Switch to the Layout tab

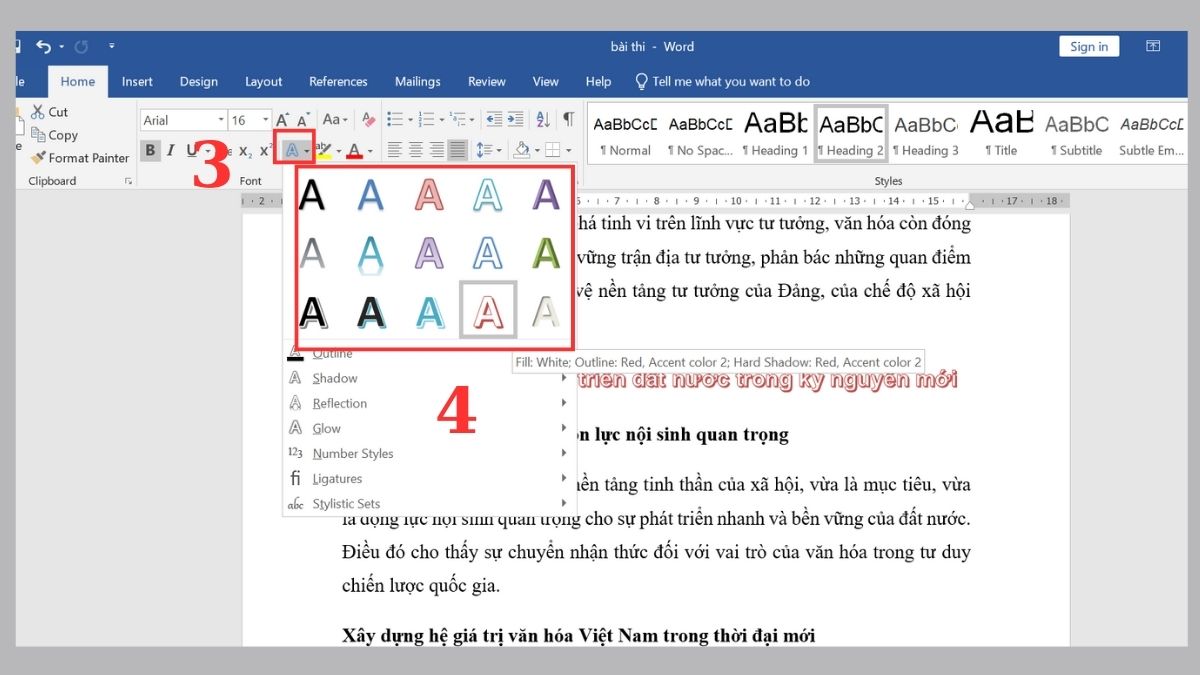264,81
